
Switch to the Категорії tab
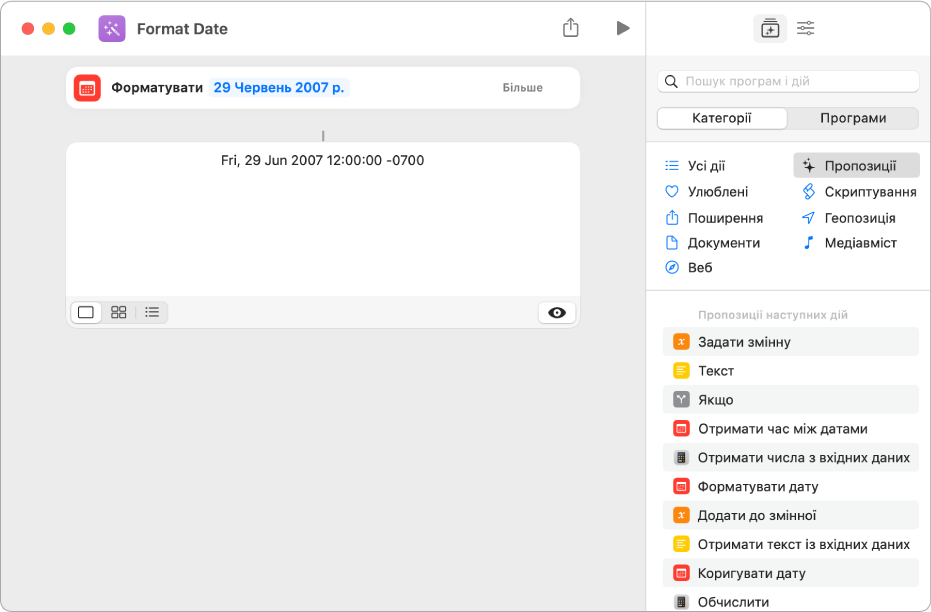722,118
